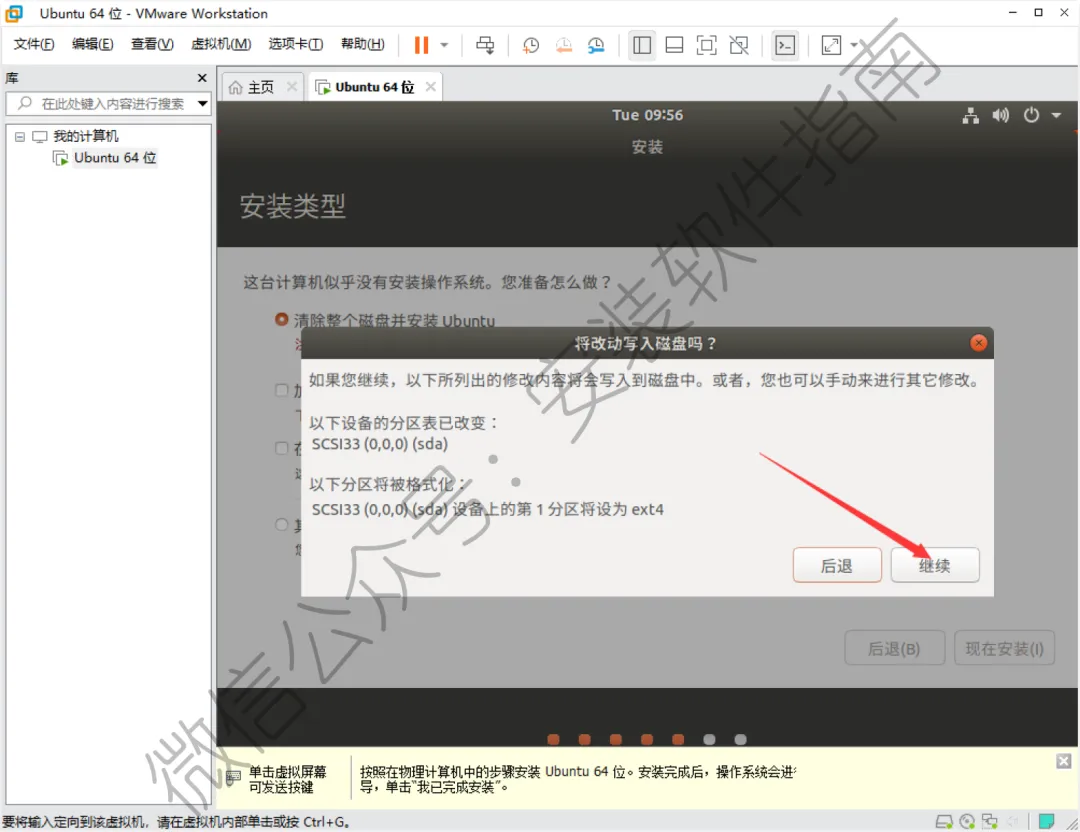Open the 文件(F) menu
Image resolution: width=1080 pixels, height=832 pixels.
pyautogui.click(x=34, y=44)
